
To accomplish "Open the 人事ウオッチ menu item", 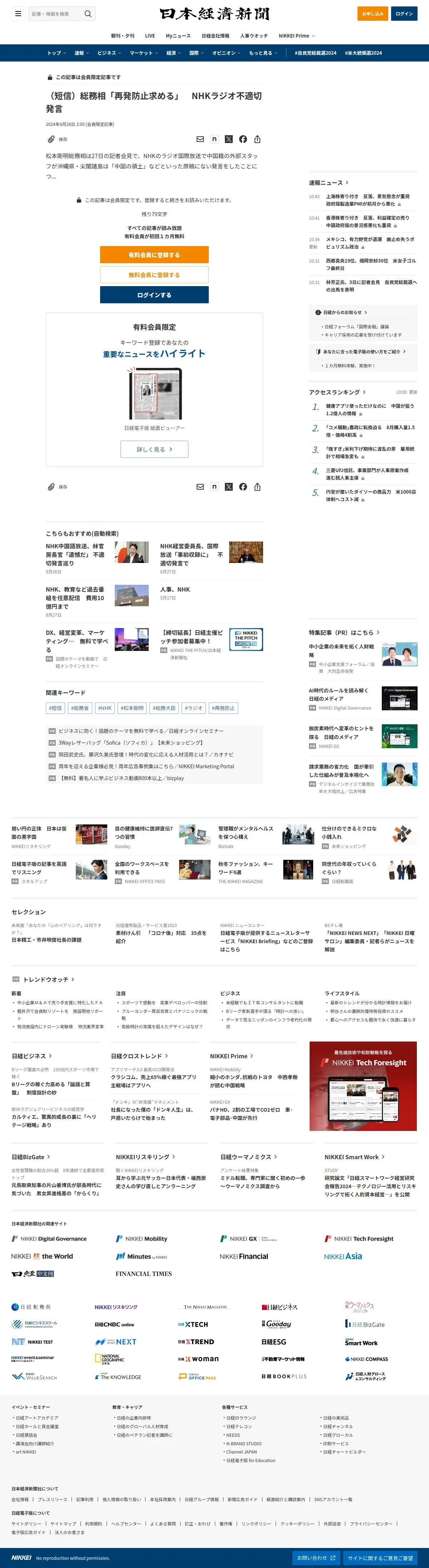I will coord(254,36).
